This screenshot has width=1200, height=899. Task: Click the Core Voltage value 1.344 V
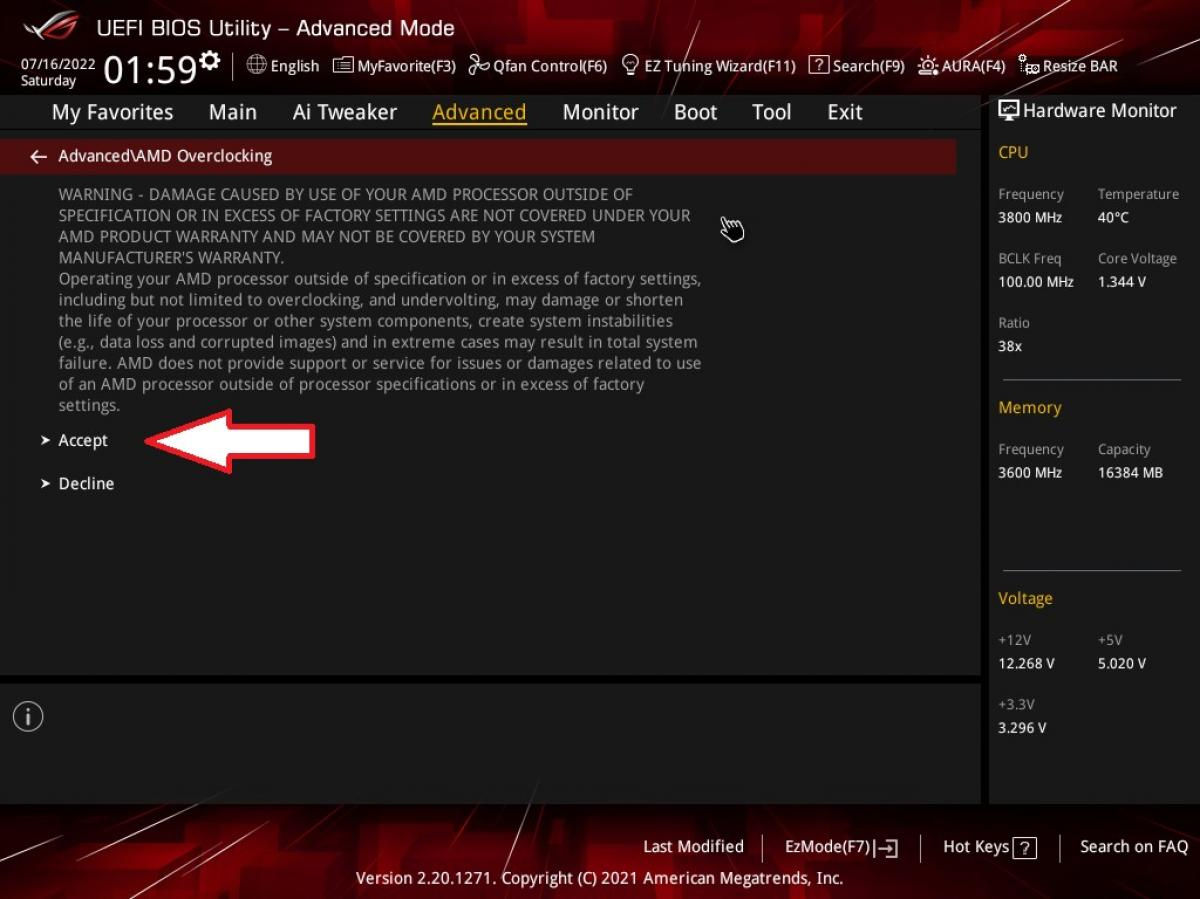1122,282
